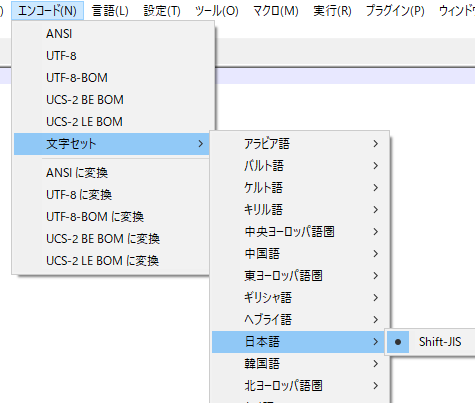
Task: Select UCS-2 BE BOM encoding
Action: 112,100
